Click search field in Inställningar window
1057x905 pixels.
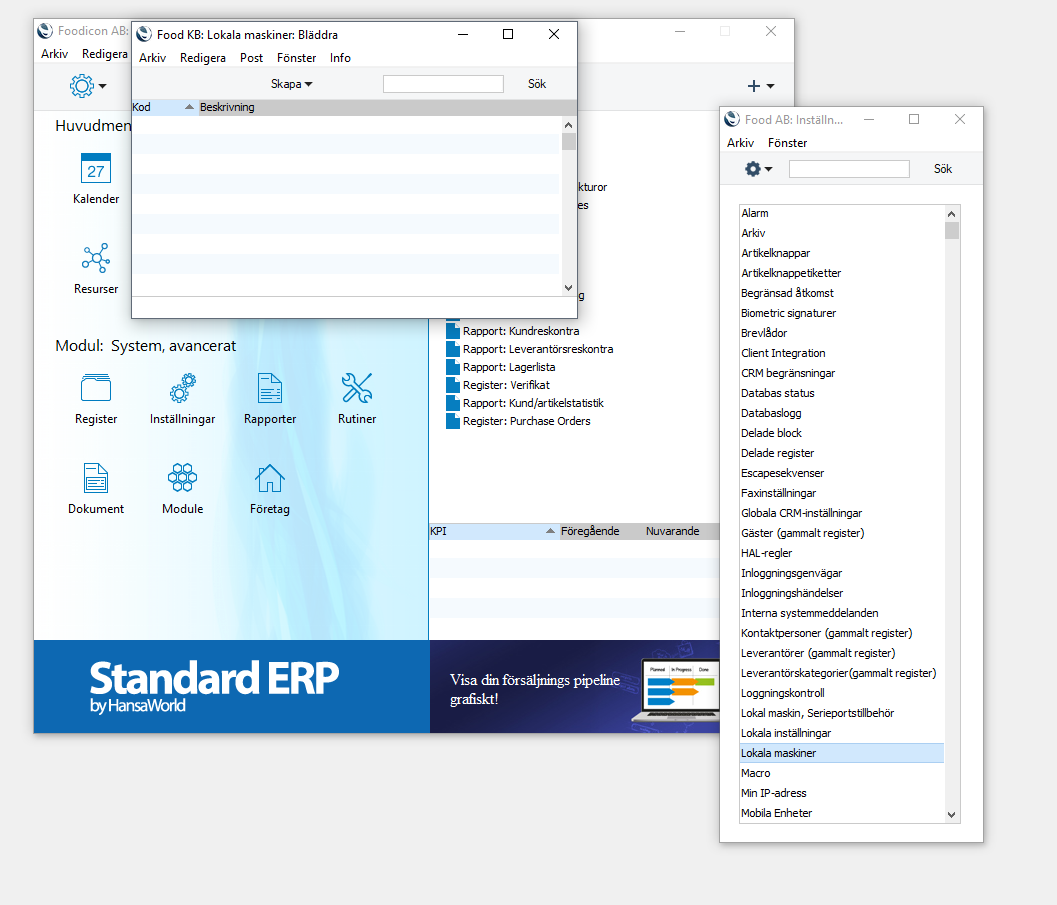pyautogui.click(x=849, y=169)
